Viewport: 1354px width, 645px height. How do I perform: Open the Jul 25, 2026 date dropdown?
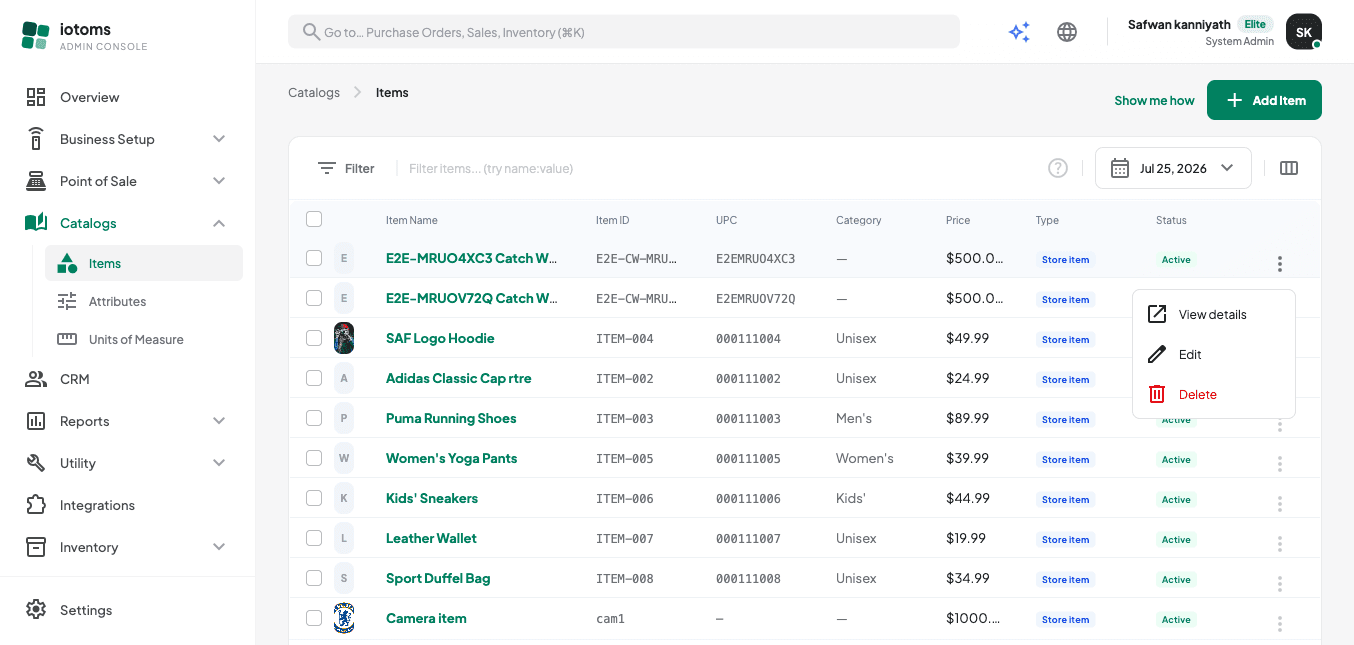pyautogui.click(x=1173, y=168)
